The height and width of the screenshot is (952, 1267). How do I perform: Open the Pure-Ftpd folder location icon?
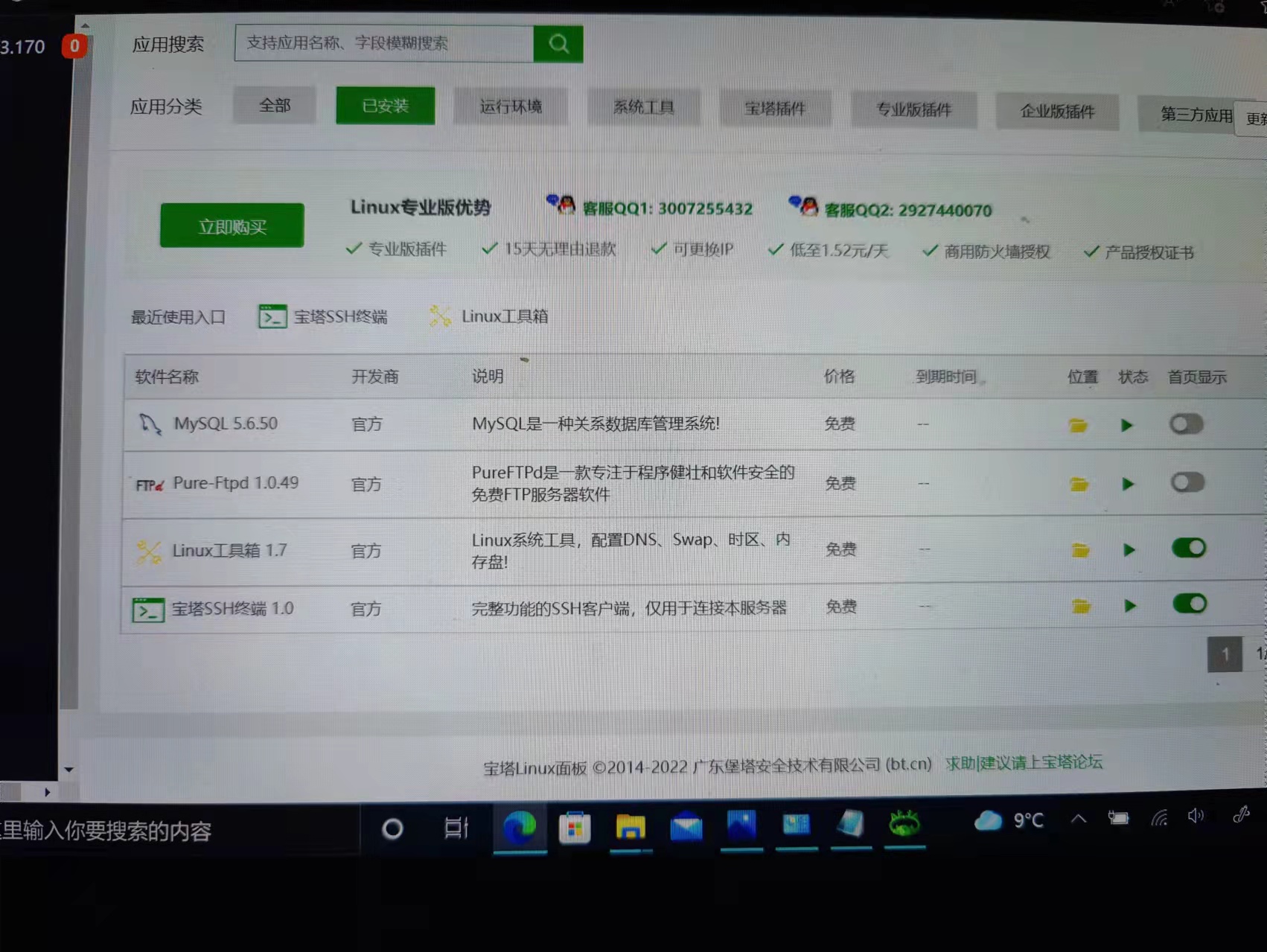click(1079, 485)
